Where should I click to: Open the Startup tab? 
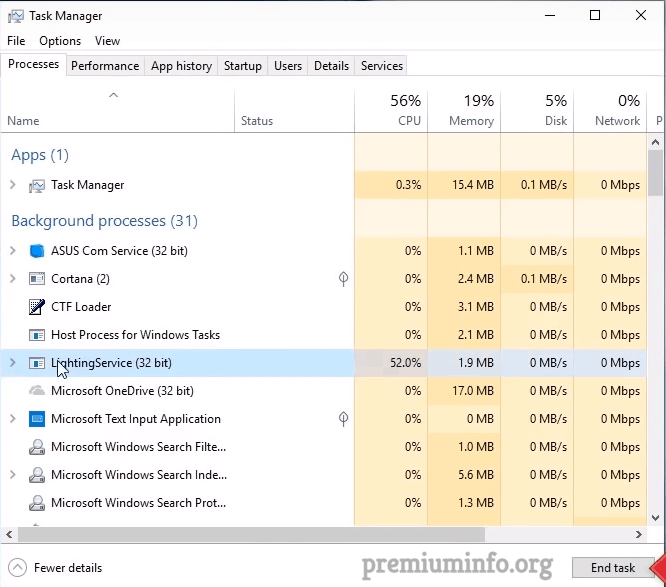click(243, 66)
